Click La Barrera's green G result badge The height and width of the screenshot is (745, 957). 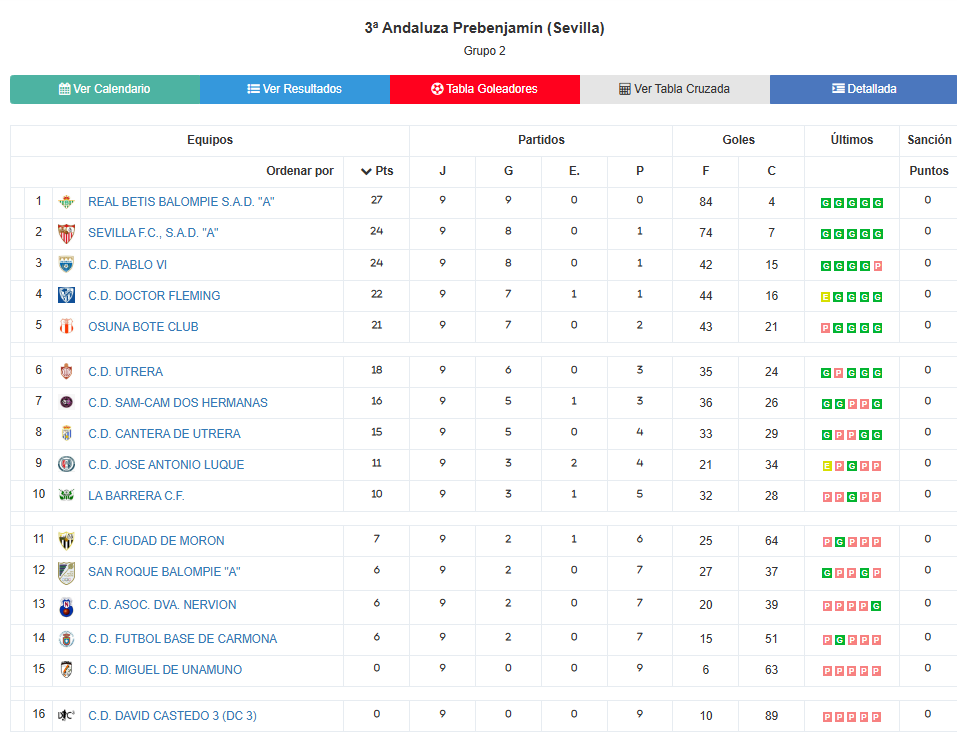(x=852, y=497)
